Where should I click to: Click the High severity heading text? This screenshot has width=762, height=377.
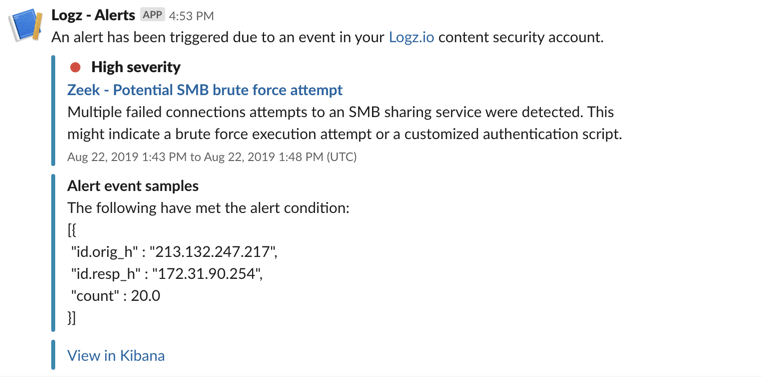pyautogui.click(x=136, y=67)
